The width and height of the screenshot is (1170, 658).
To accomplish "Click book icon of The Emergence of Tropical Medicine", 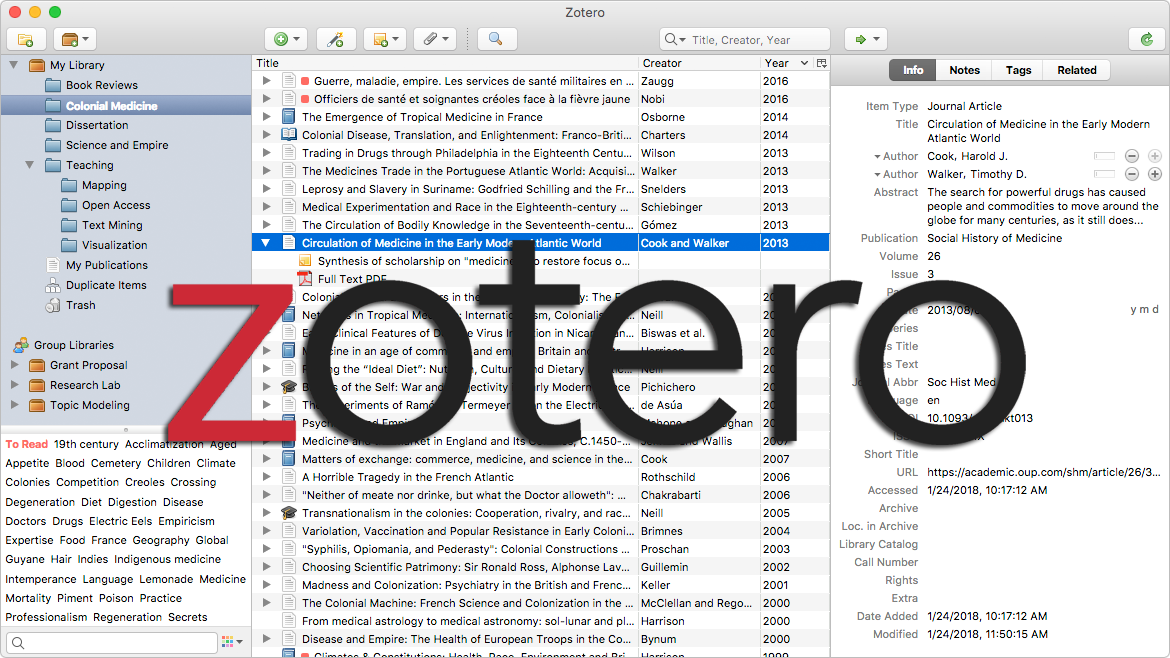I will pos(289,116).
